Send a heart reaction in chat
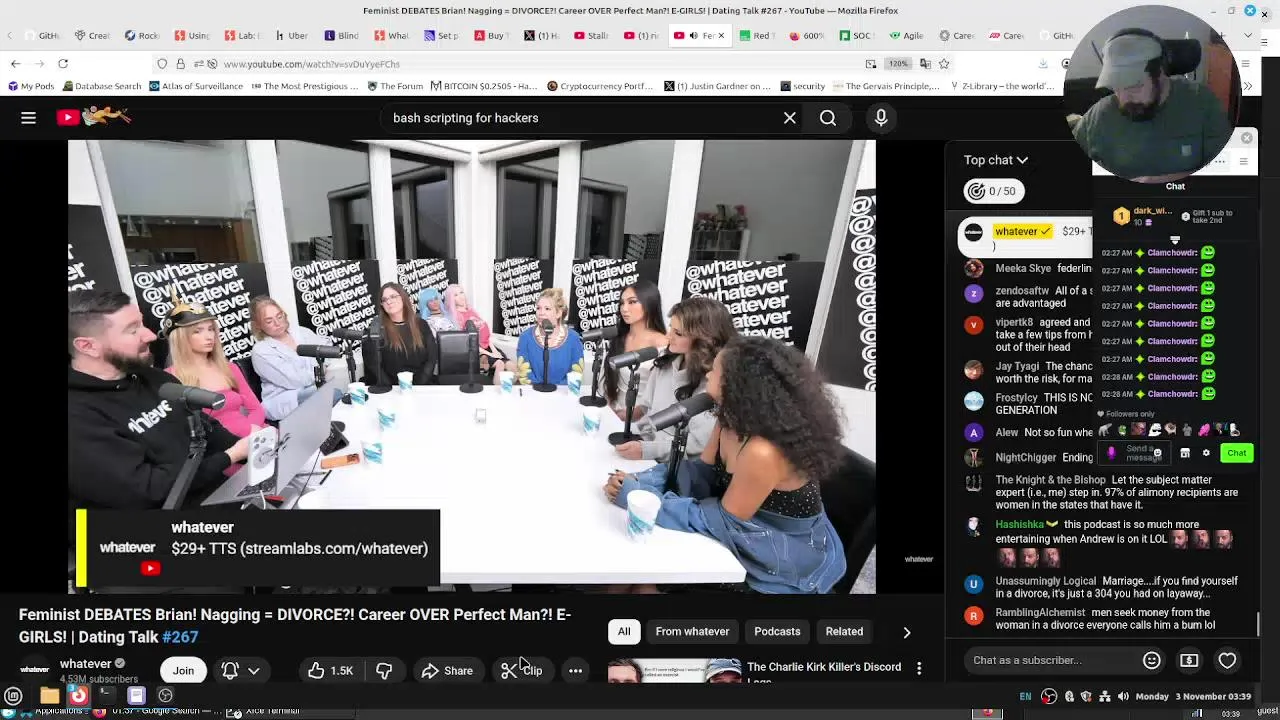This screenshot has height=720, width=1280. click(x=1227, y=660)
